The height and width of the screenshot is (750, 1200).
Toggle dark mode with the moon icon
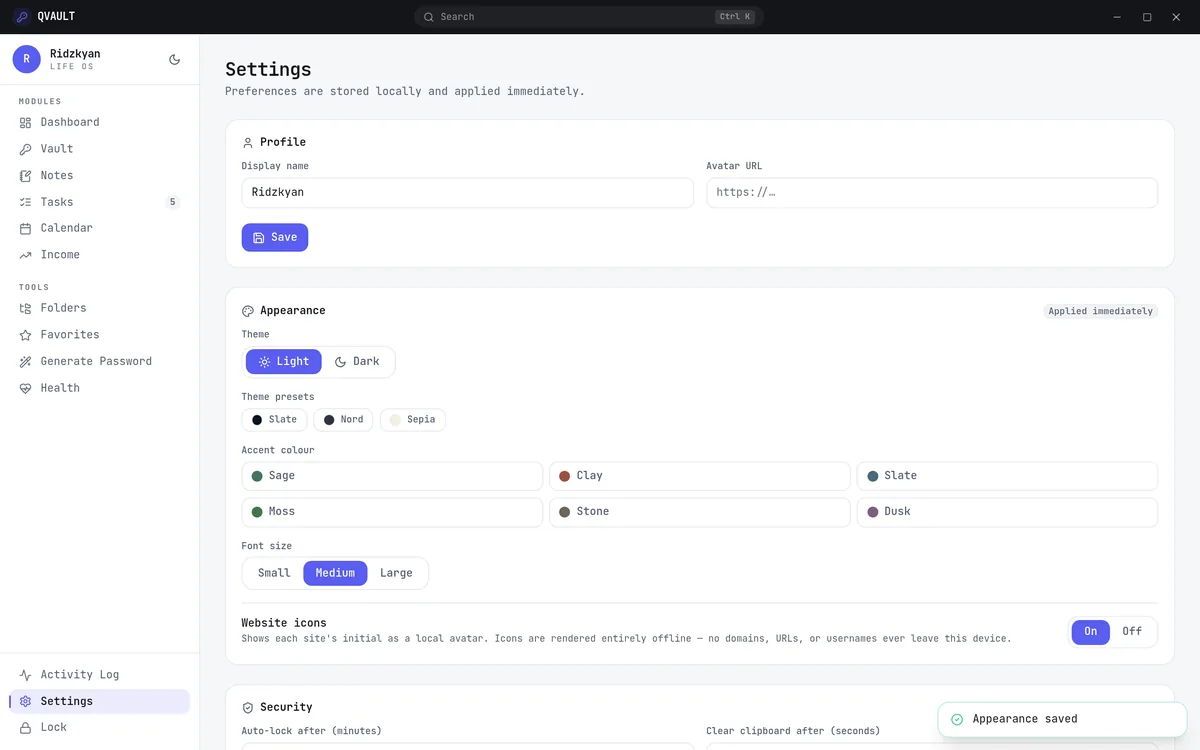pos(175,59)
